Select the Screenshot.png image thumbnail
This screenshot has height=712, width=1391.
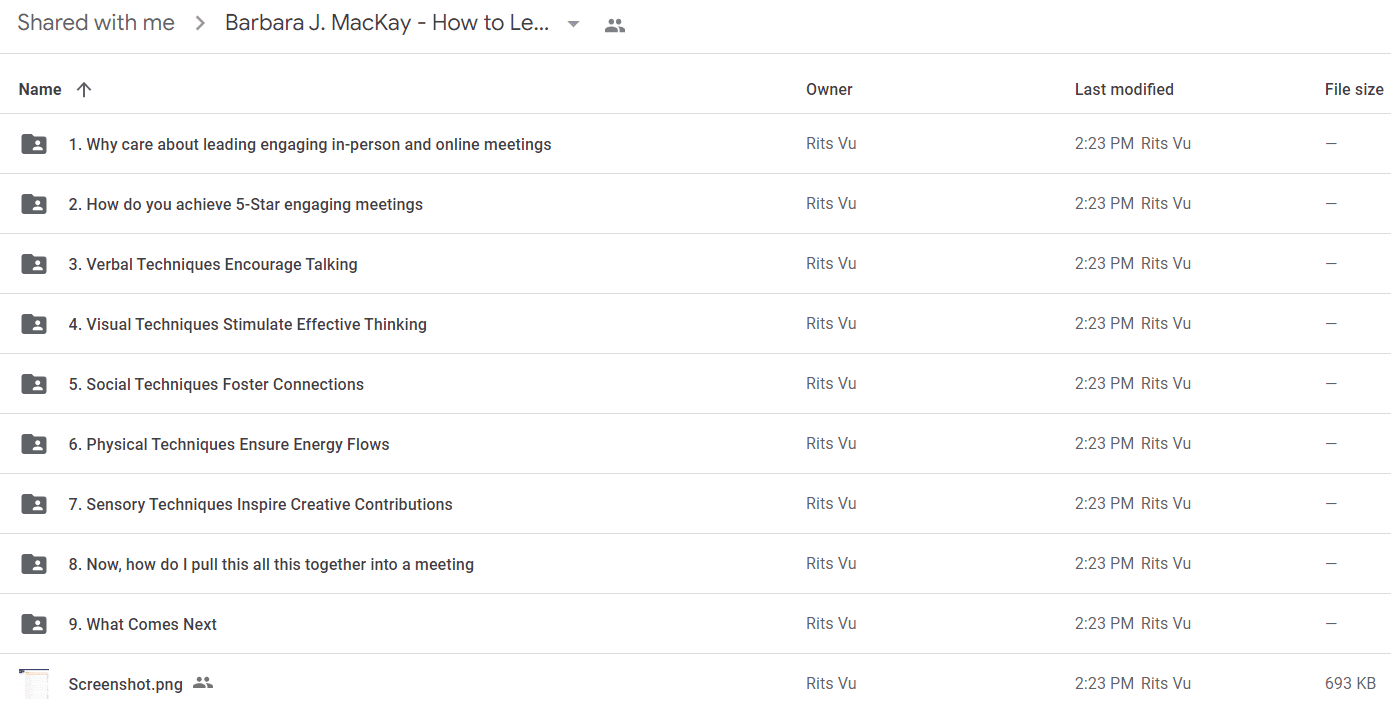34,684
